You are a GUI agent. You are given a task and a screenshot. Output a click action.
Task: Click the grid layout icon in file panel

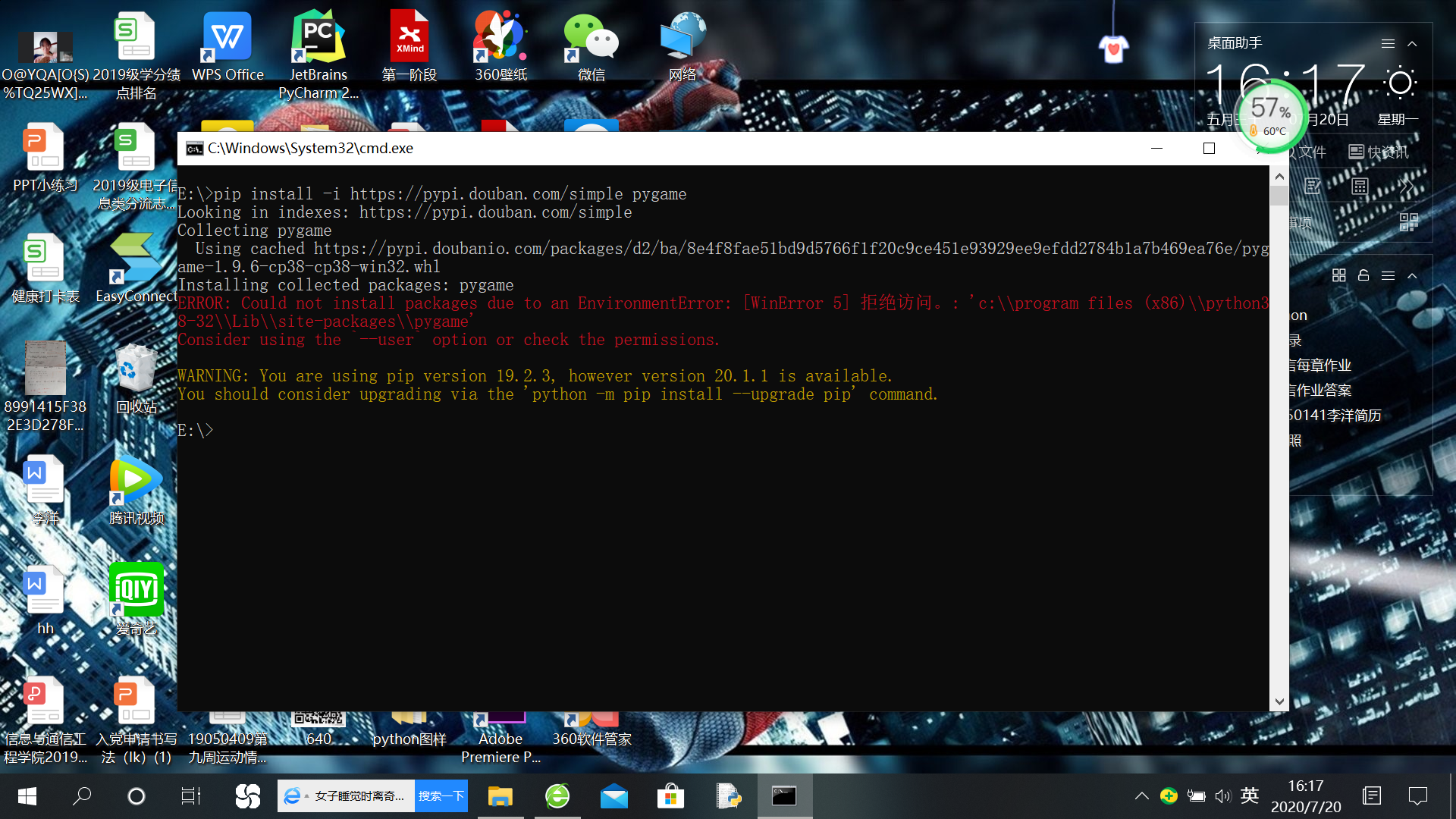click(1339, 275)
